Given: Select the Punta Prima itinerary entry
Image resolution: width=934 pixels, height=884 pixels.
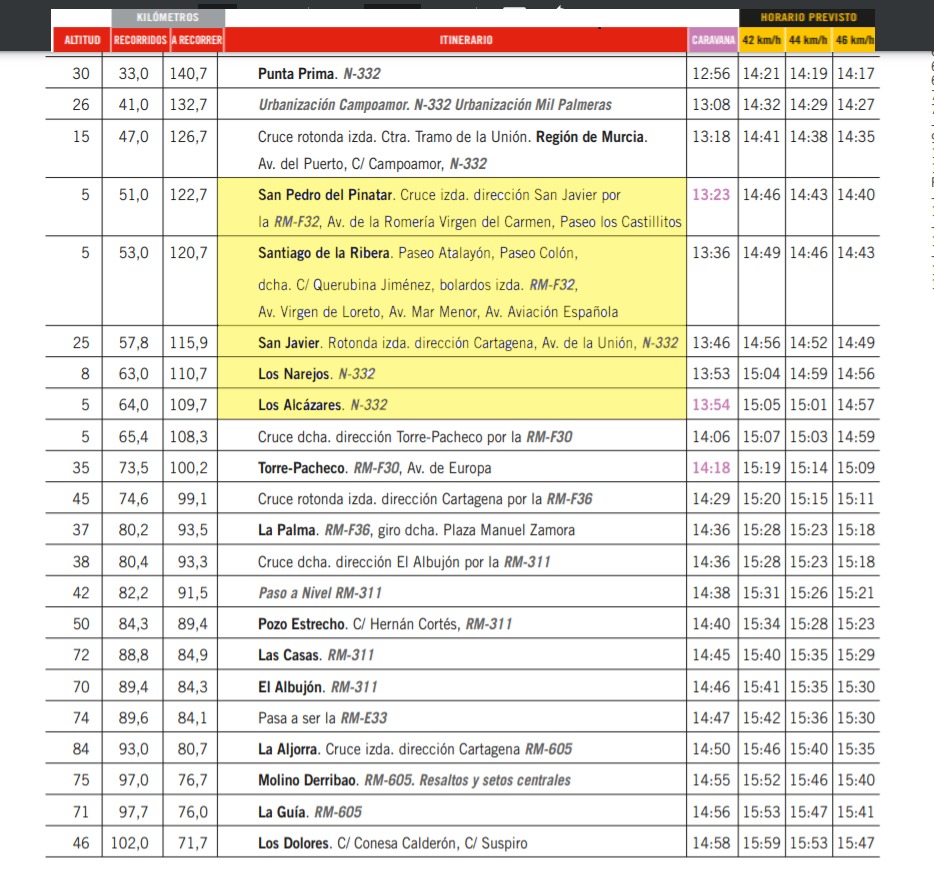Looking at the screenshot, I should pyautogui.click(x=319, y=74).
